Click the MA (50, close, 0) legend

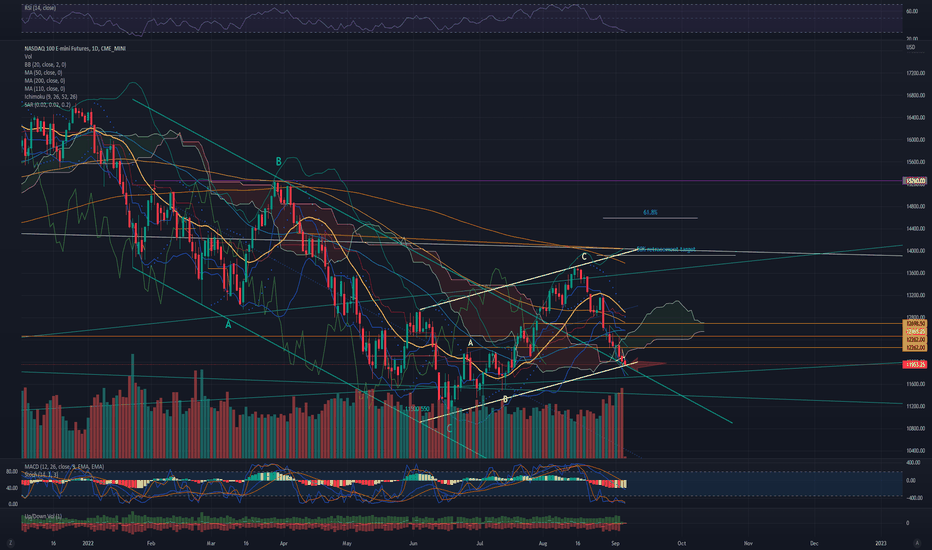(x=43, y=73)
